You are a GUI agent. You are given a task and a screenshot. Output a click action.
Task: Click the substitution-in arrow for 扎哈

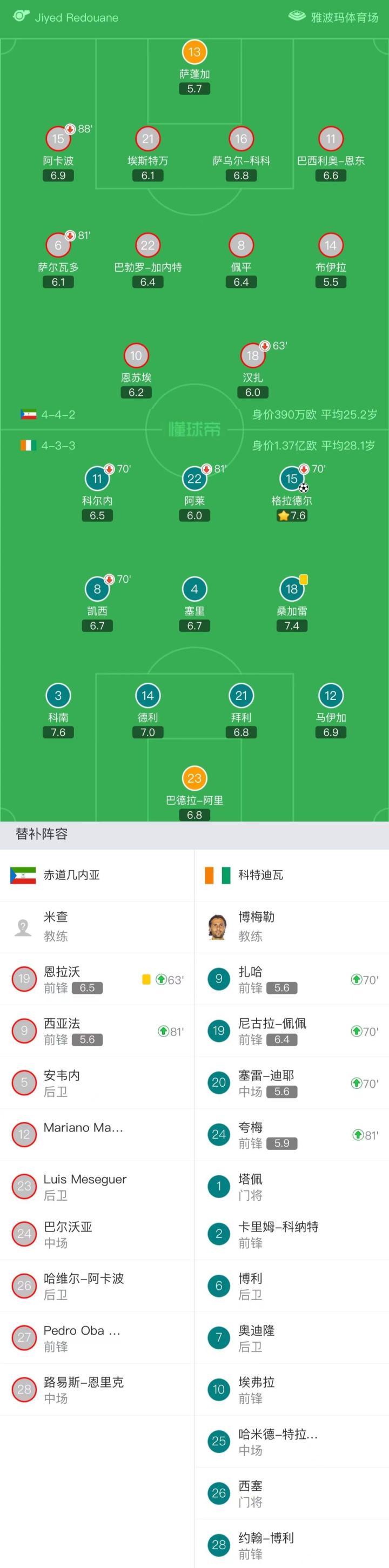point(356,979)
